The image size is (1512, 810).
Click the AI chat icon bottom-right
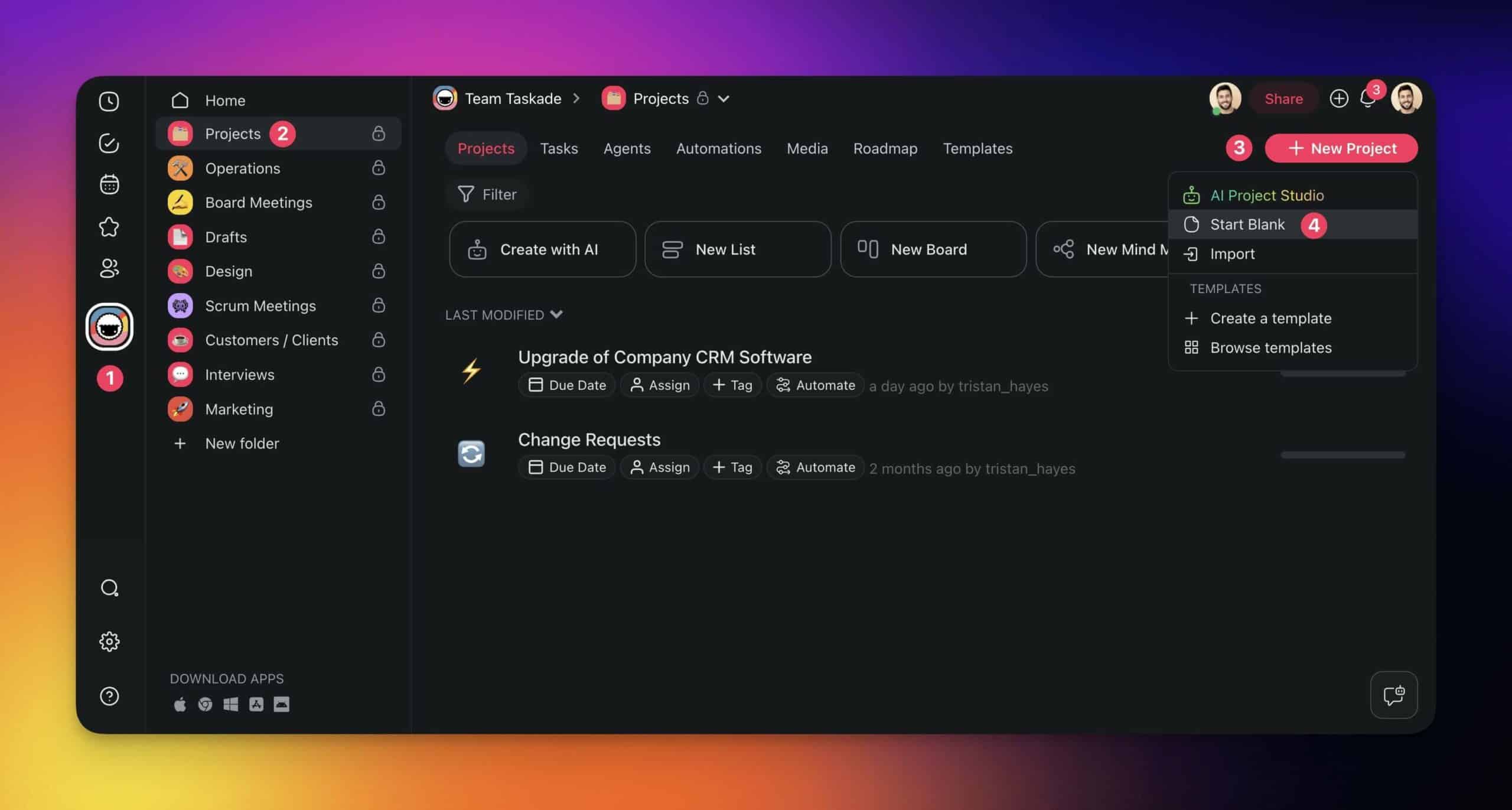(x=1393, y=695)
